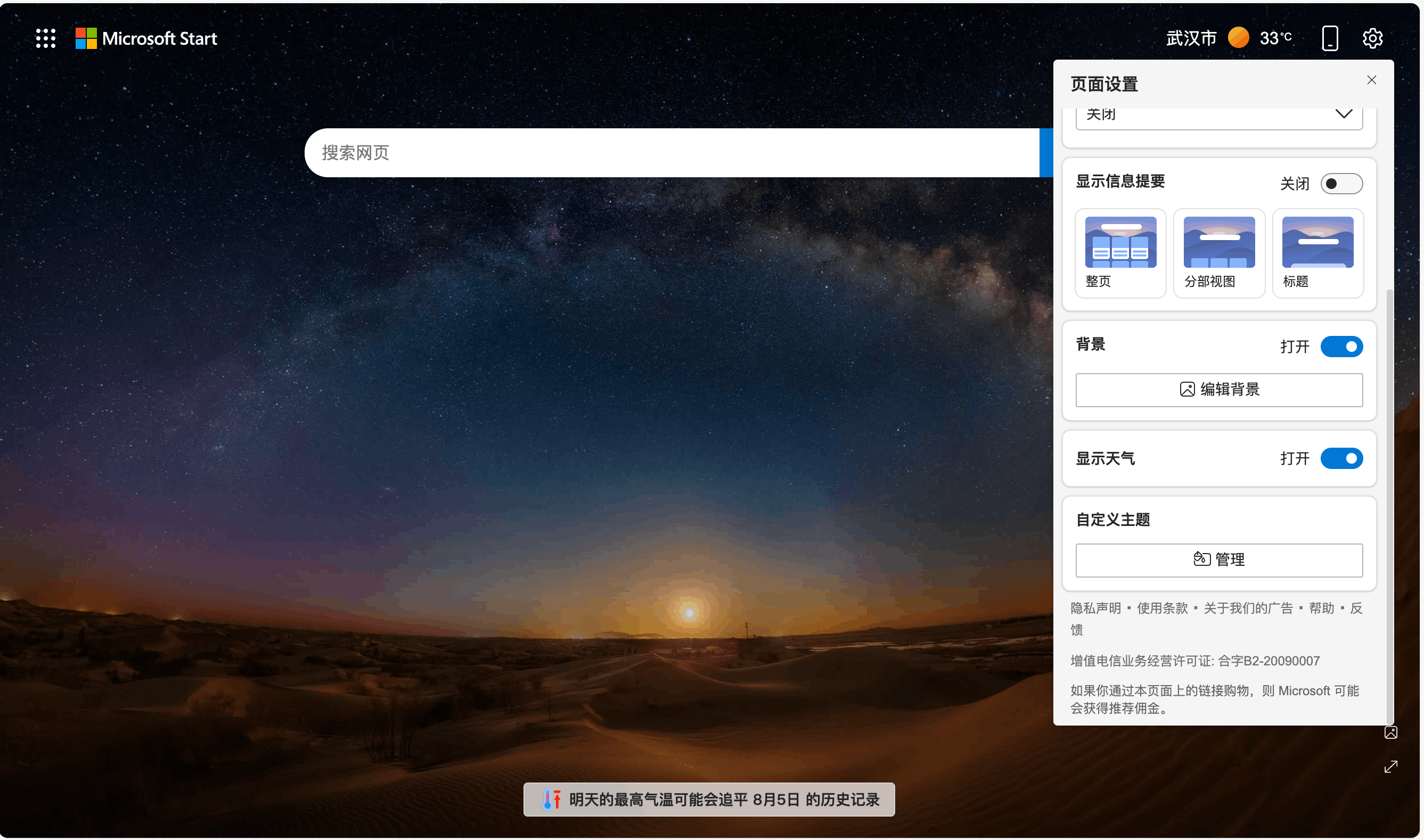
Task: Open the 隐私声明 link
Action: (1095, 608)
